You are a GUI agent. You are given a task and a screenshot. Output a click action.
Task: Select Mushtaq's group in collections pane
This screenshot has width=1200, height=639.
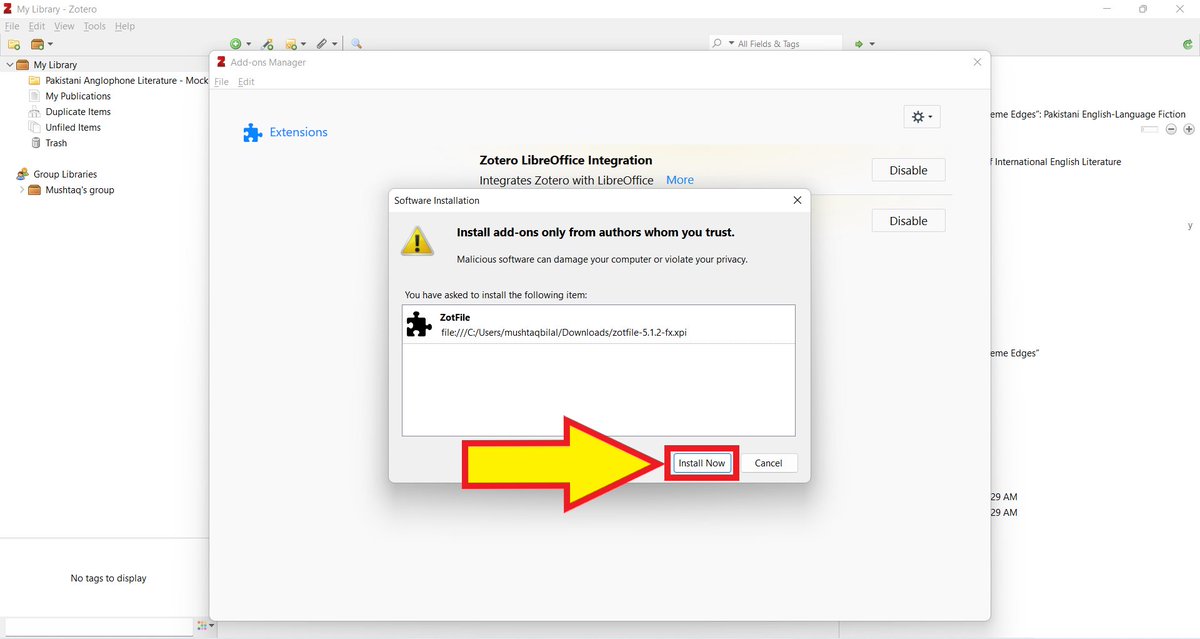[79, 190]
